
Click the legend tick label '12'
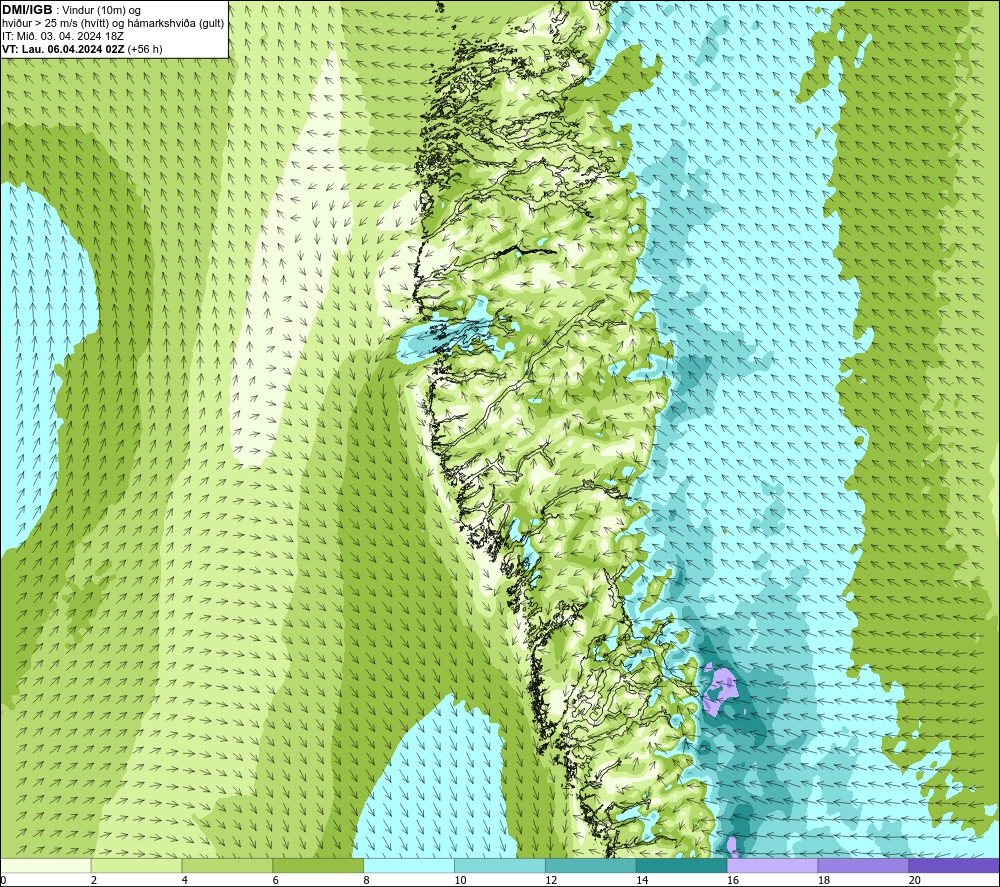(551, 880)
